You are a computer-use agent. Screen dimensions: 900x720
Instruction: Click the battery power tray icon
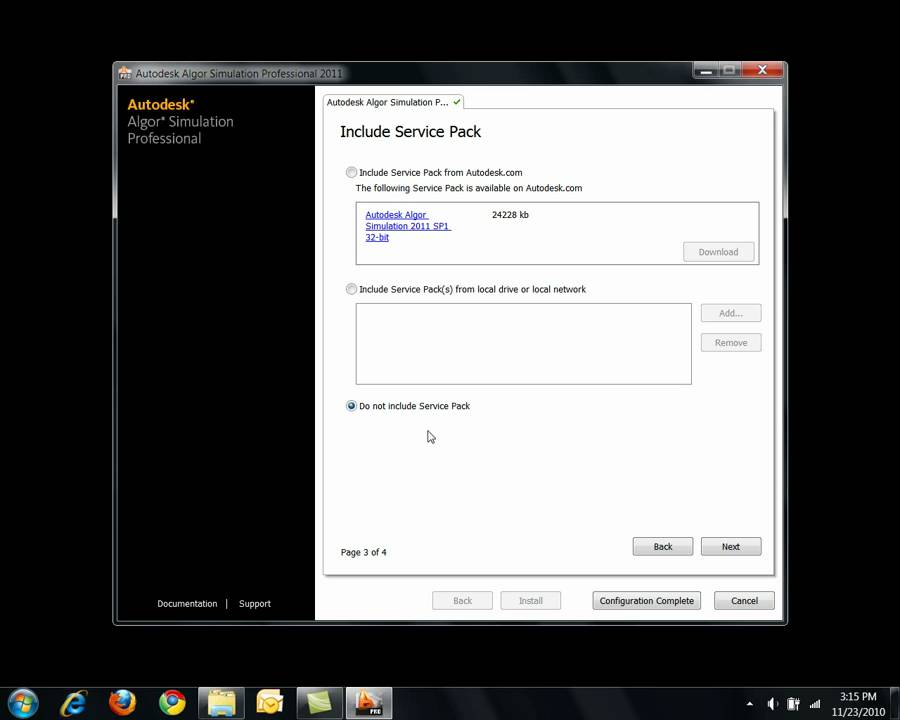(x=793, y=704)
